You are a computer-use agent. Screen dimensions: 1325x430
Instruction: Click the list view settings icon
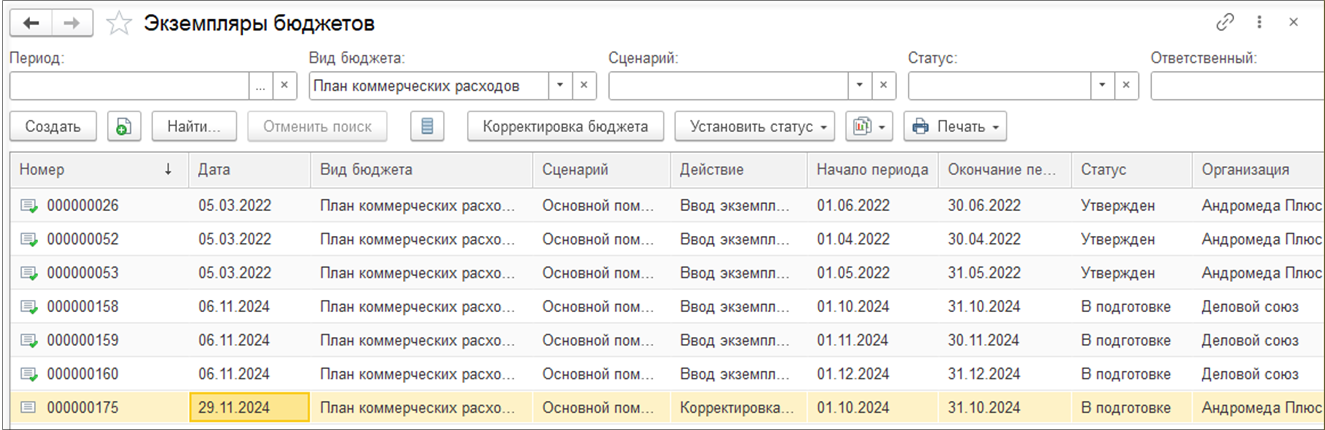[427, 127]
